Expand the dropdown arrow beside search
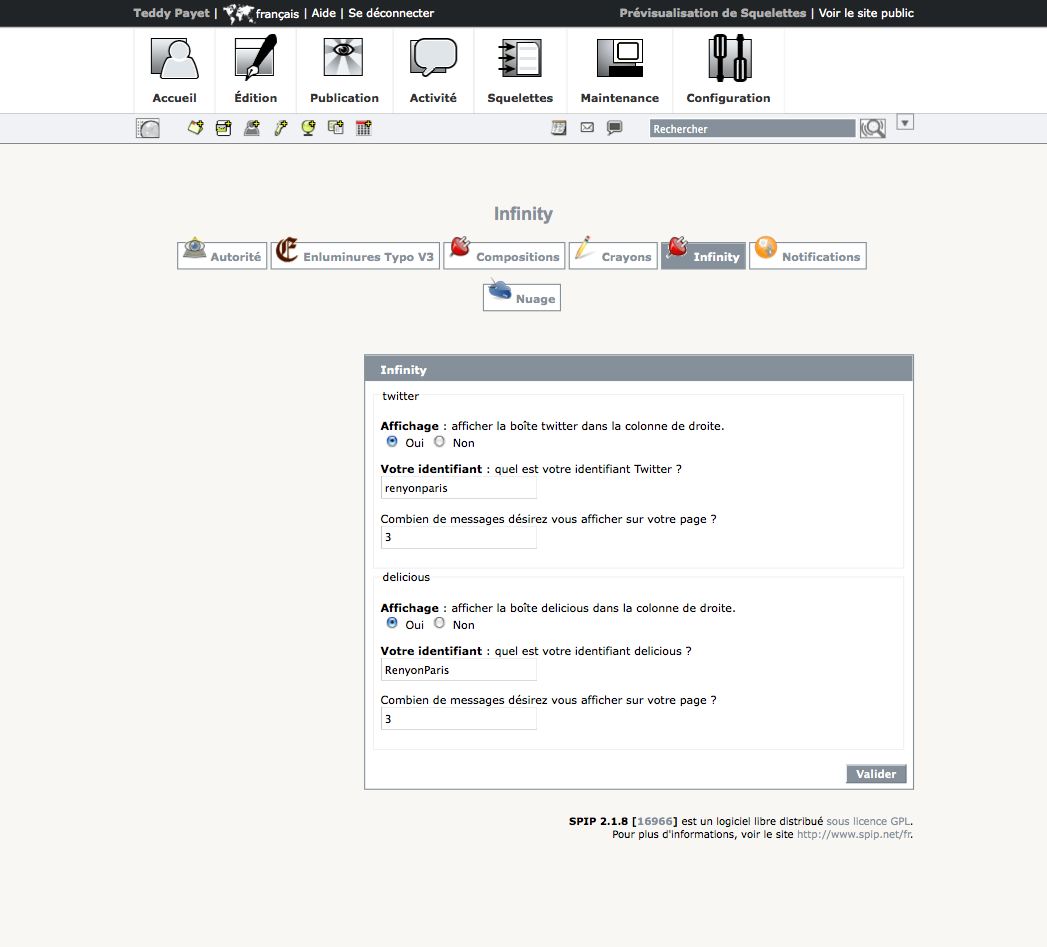This screenshot has height=947, width=1047. point(905,123)
